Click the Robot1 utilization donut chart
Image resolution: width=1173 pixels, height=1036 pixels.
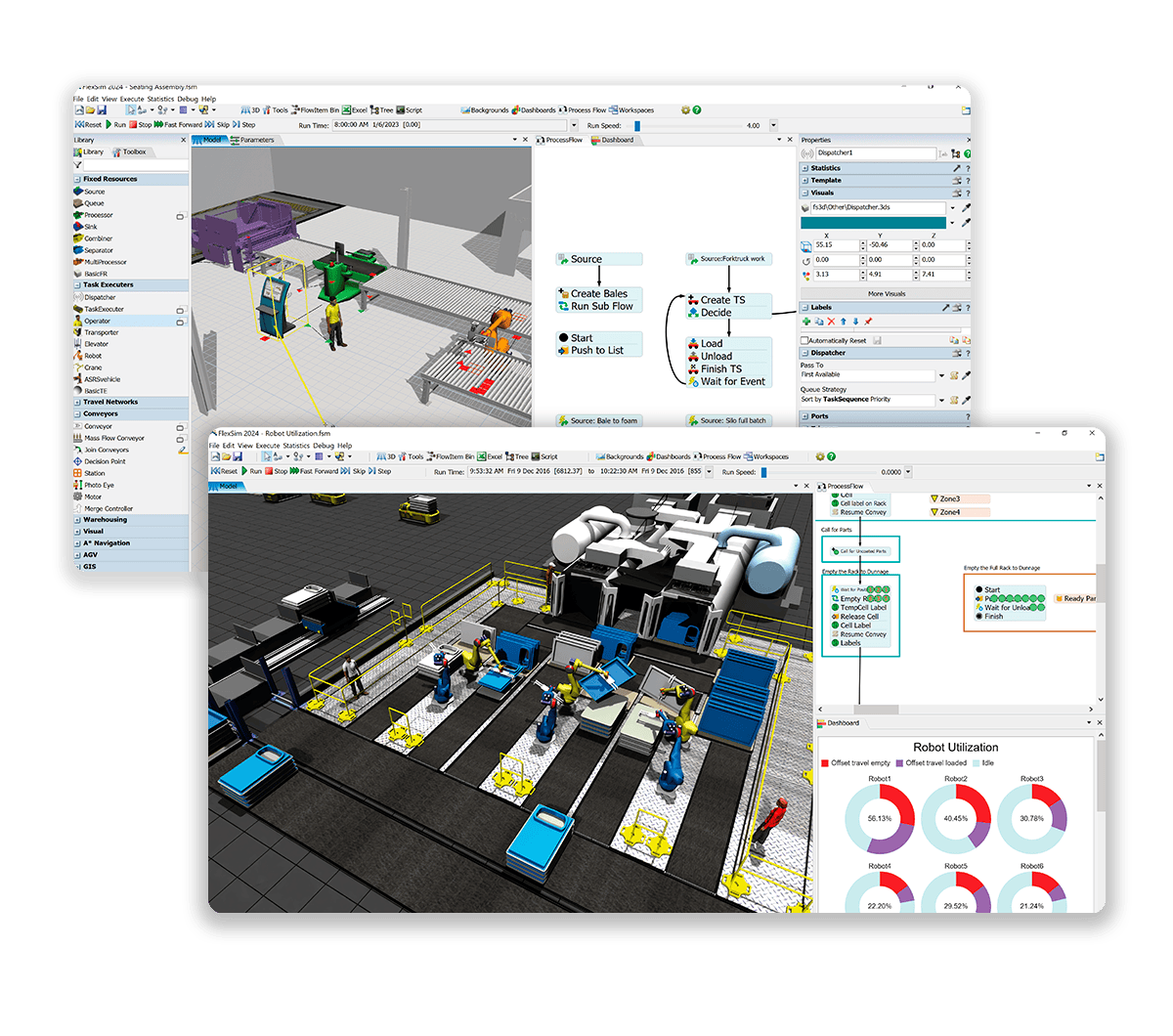pos(880,818)
